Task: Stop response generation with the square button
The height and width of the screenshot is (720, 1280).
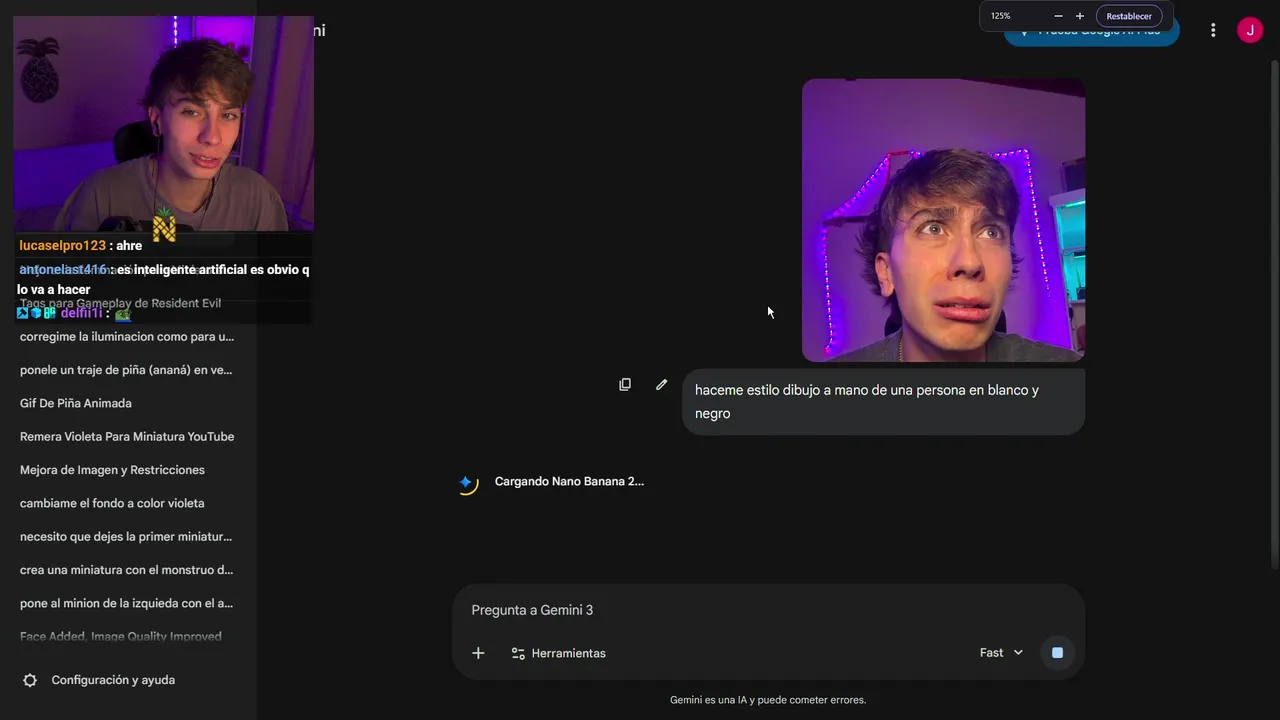Action: [1057, 653]
